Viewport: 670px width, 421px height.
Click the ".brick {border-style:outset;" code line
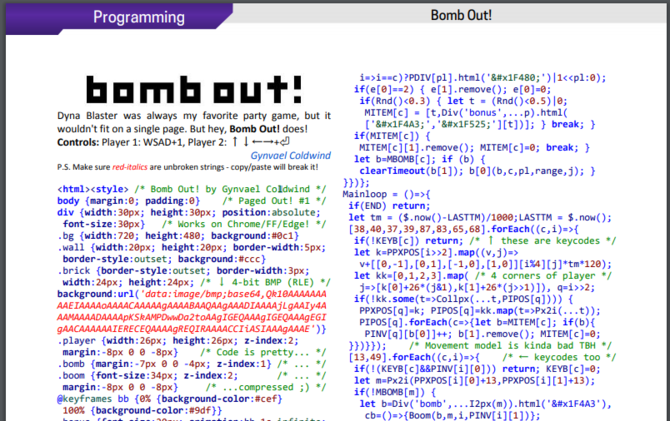tap(183, 271)
